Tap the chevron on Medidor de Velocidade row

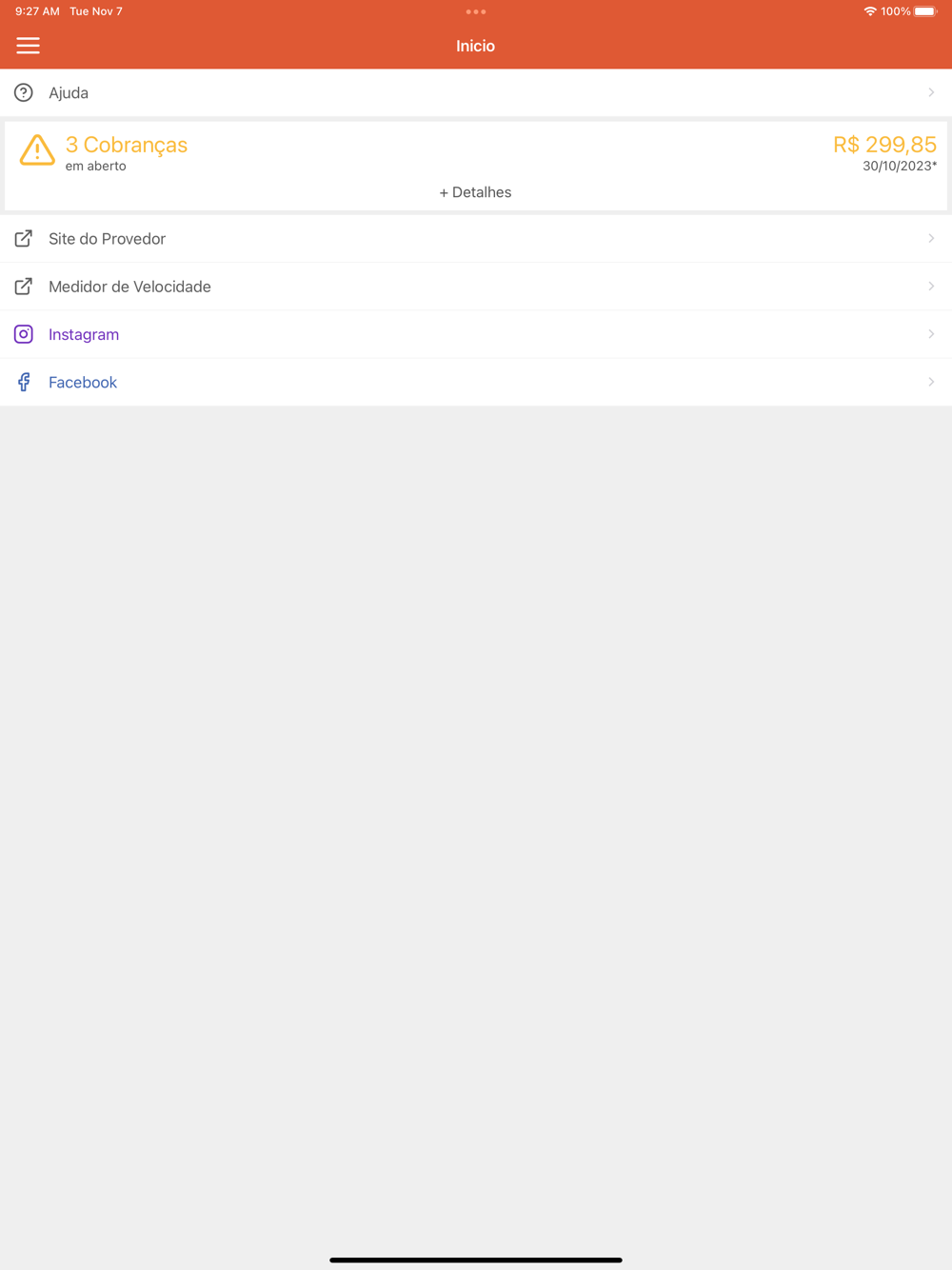click(x=931, y=287)
